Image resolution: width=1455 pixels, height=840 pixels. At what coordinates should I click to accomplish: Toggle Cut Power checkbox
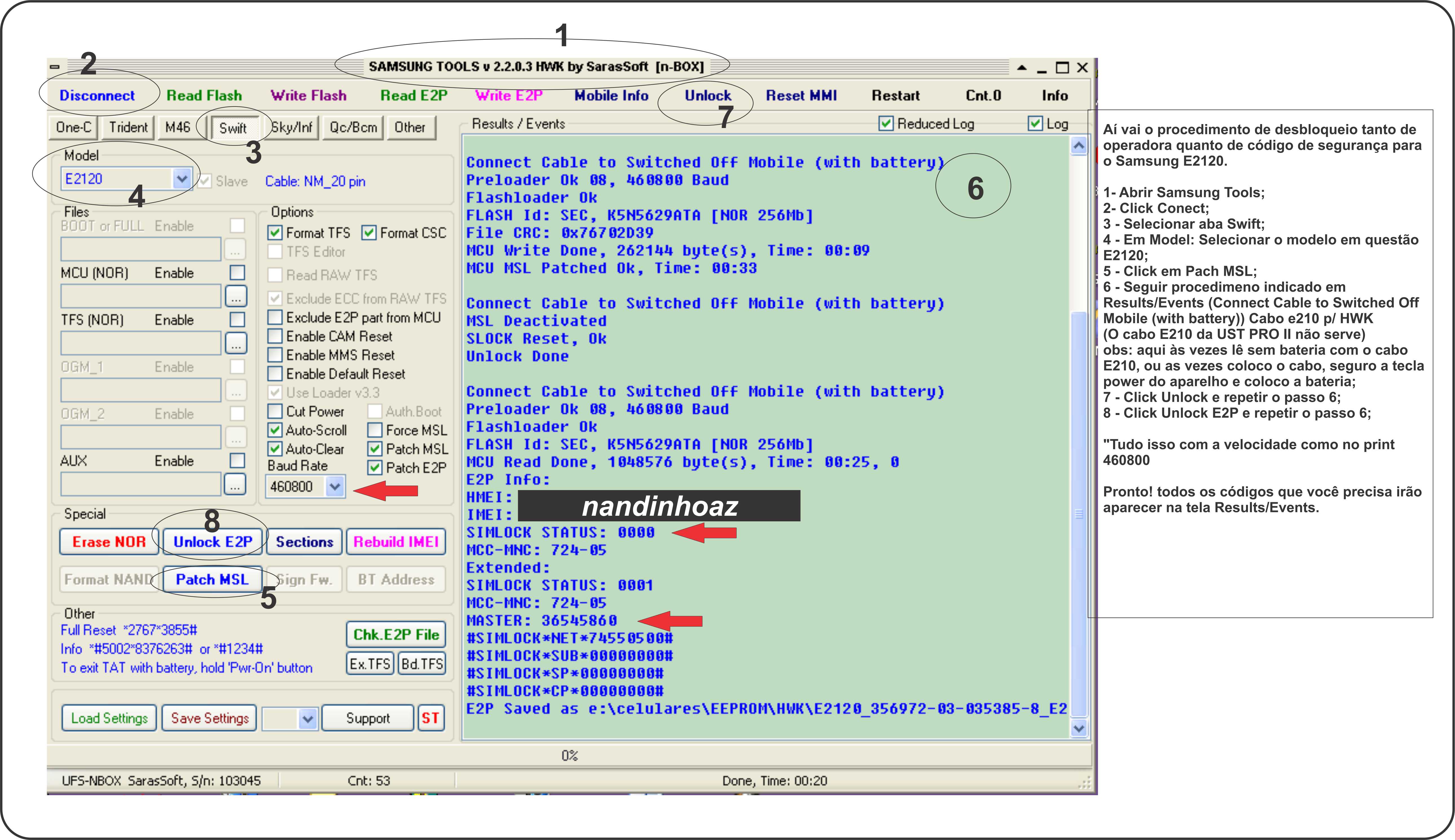click(275, 412)
